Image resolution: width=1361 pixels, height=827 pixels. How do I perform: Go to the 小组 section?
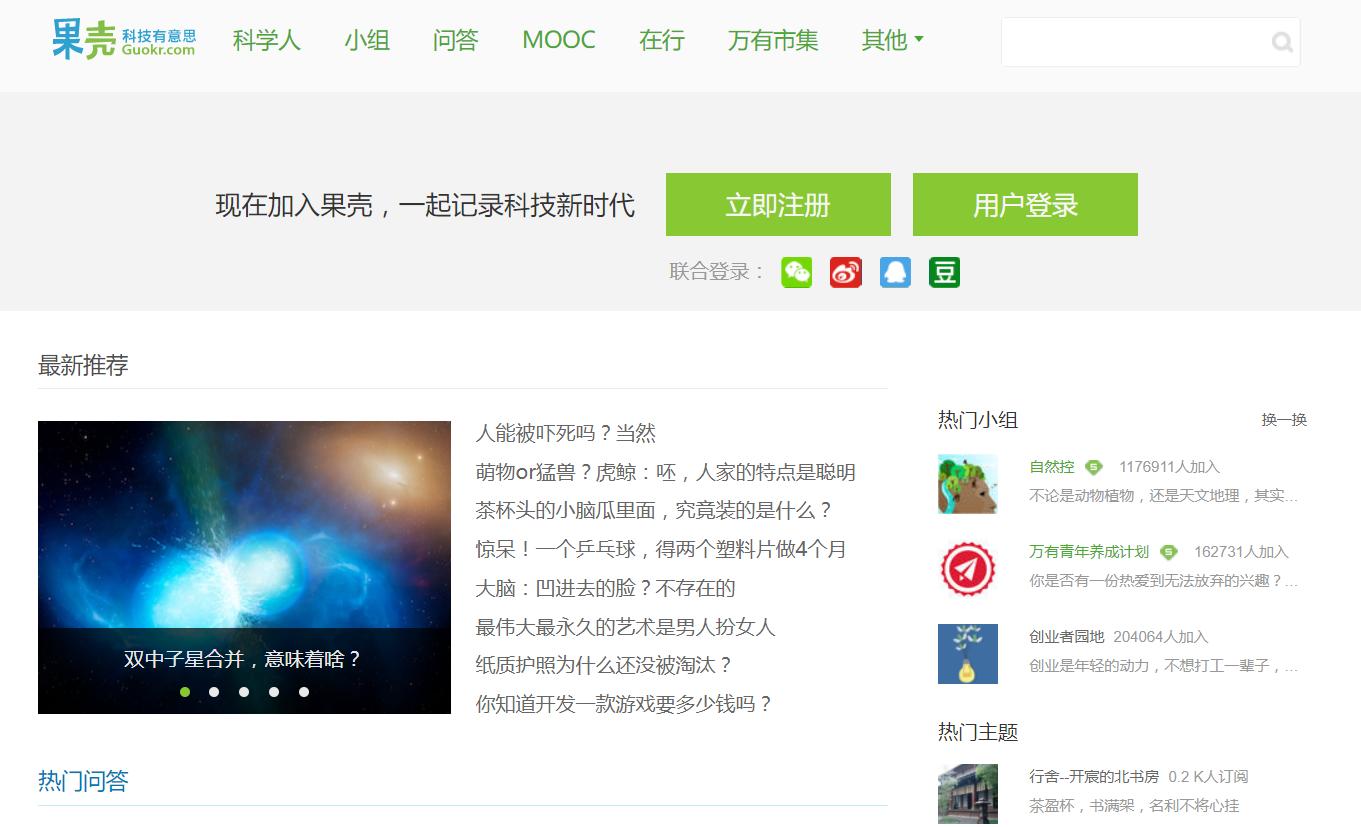[x=367, y=40]
